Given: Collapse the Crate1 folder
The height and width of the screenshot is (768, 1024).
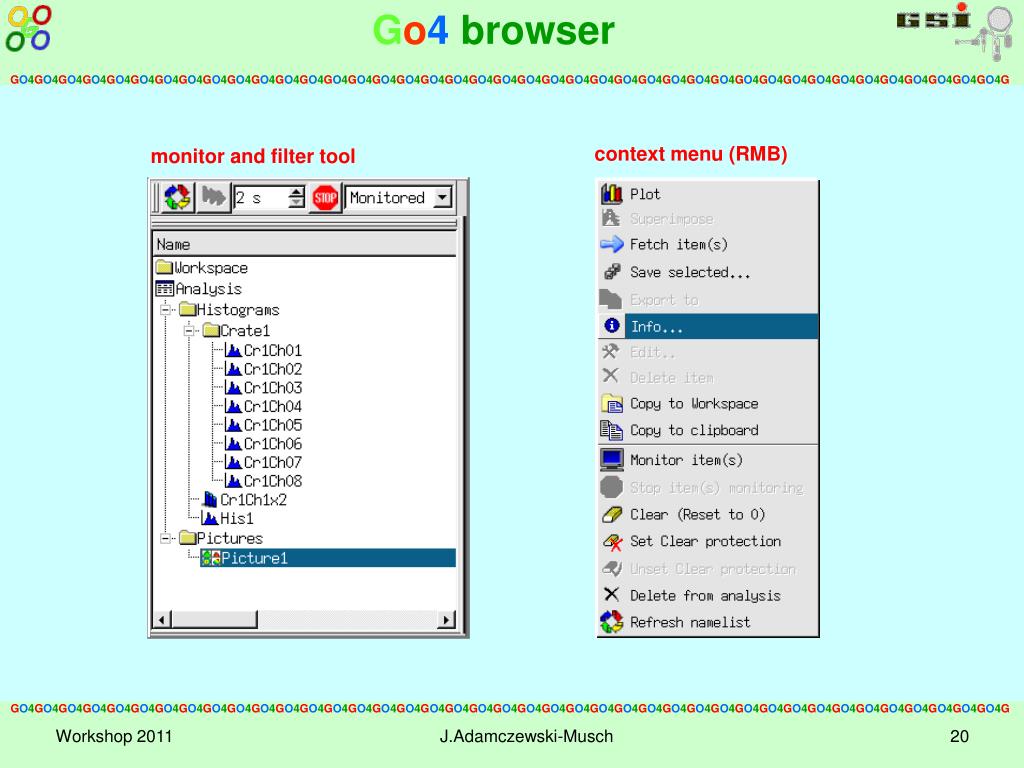Looking at the screenshot, I should (x=189, y=330).
